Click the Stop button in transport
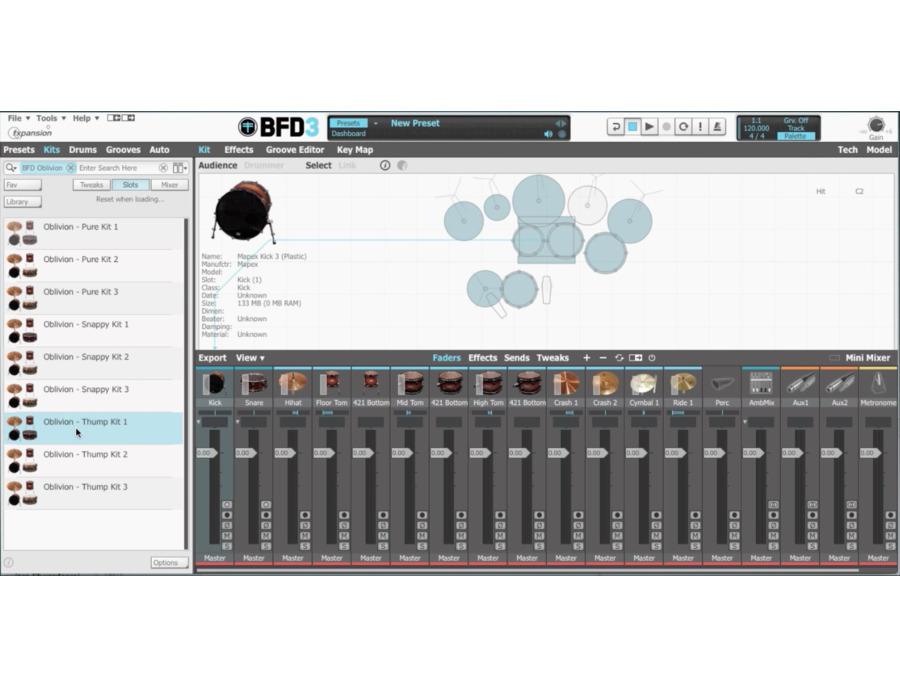 pos(632,127)
